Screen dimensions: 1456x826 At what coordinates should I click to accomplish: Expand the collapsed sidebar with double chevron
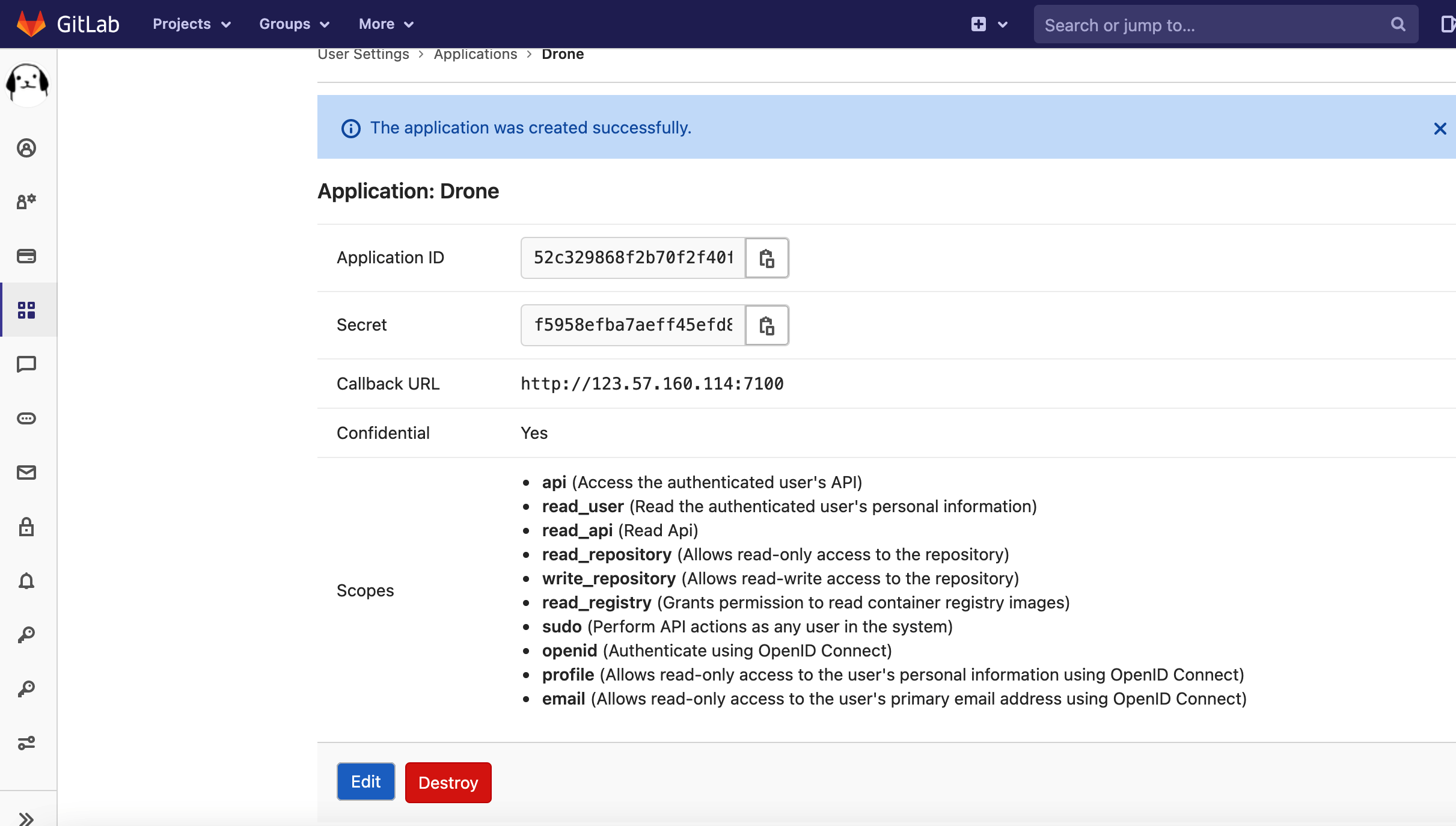pos(26,818)
